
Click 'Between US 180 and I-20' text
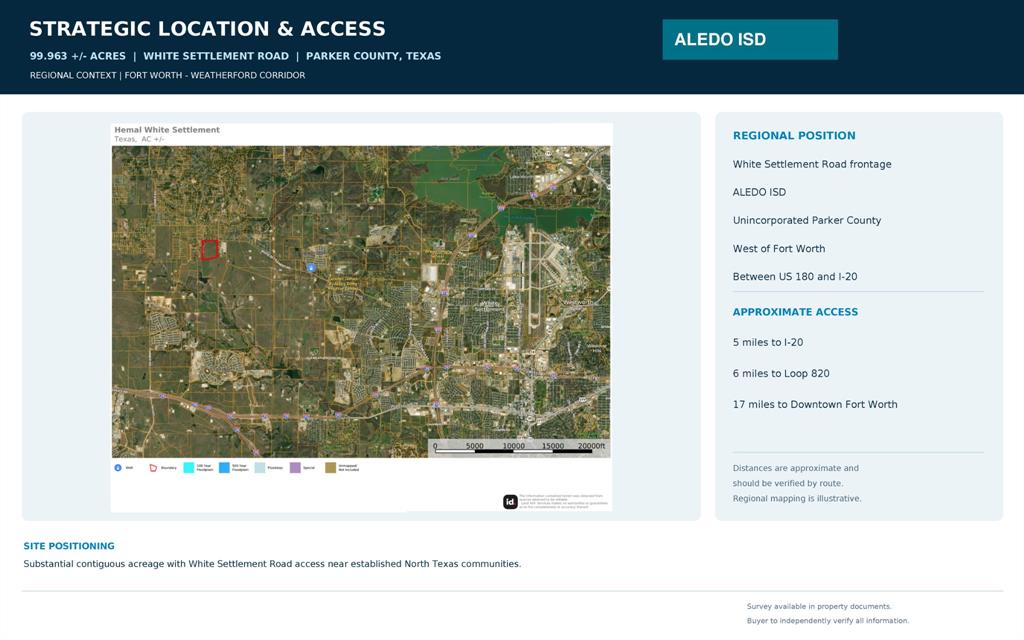click(795, 276)
